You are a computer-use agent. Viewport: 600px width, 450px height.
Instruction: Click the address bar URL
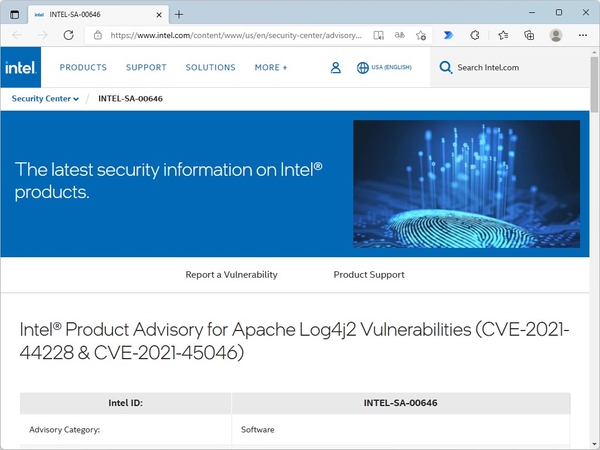coord(236,35)
